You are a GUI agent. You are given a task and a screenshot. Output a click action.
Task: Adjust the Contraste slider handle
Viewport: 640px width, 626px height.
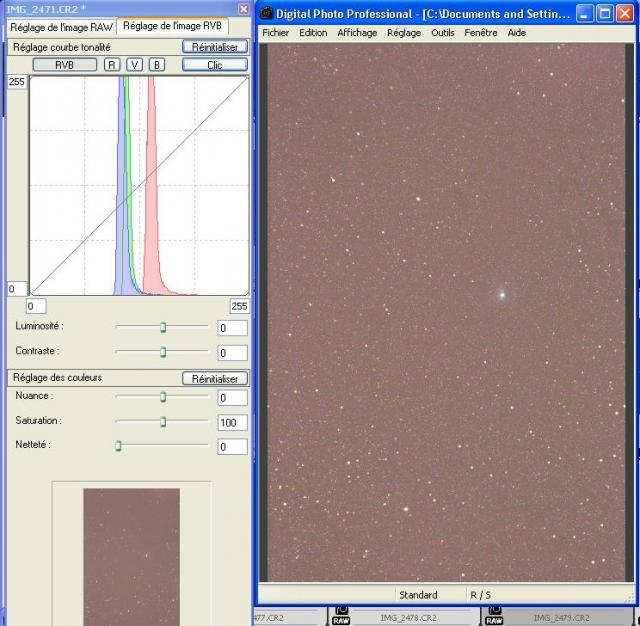163,352
